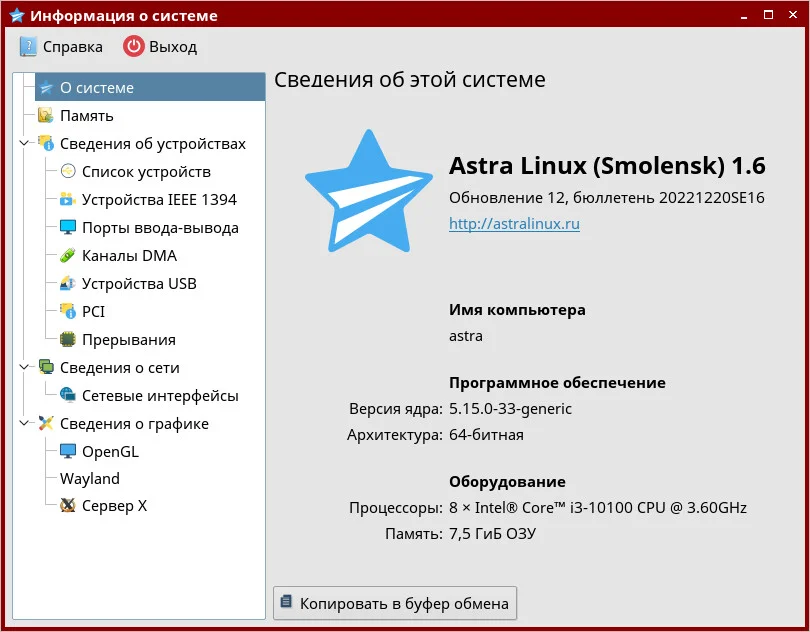Image resolution: width=810 pixels, height=632 pixels.
Task: Click the Обновление 12 bulletin text
Action: (606, 197)
